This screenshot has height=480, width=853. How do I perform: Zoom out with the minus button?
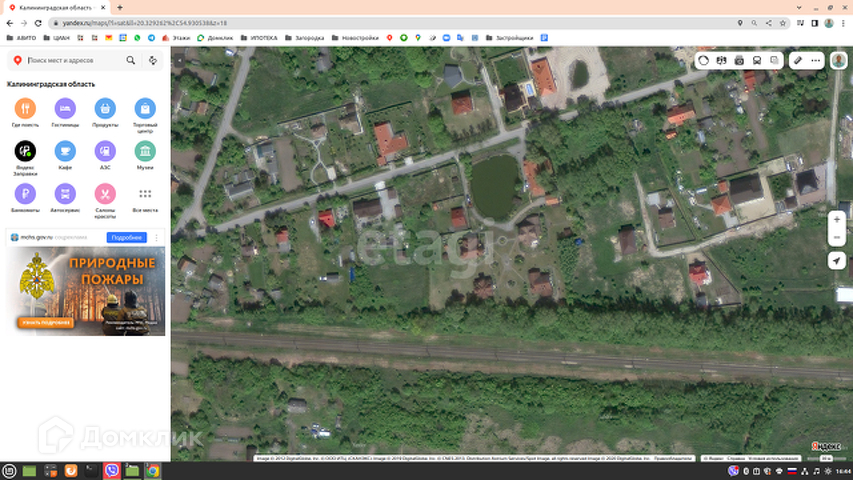click(837, 238)
